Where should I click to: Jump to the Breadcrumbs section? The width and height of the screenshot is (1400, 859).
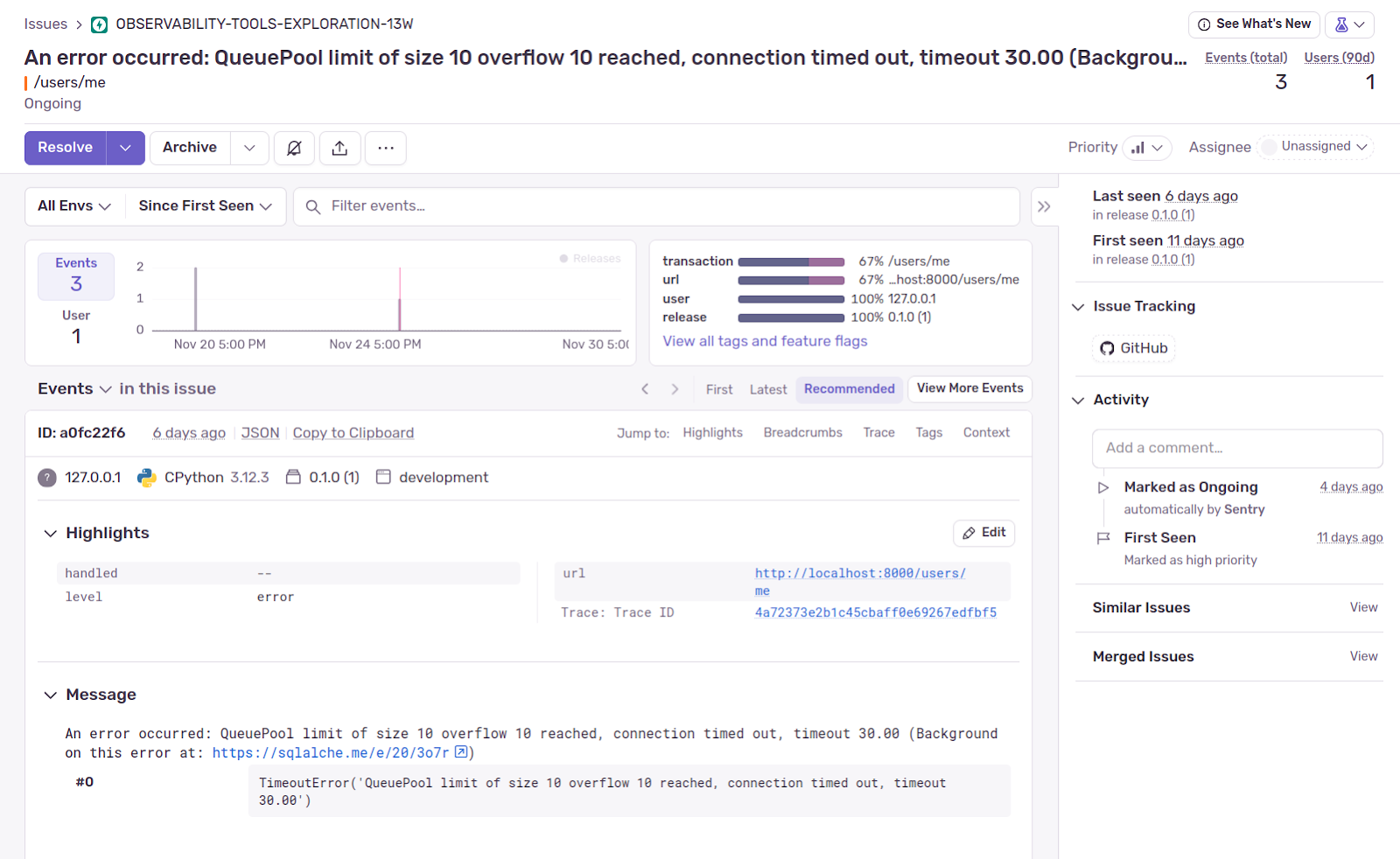pyautogui.click(x=802, y=433)
